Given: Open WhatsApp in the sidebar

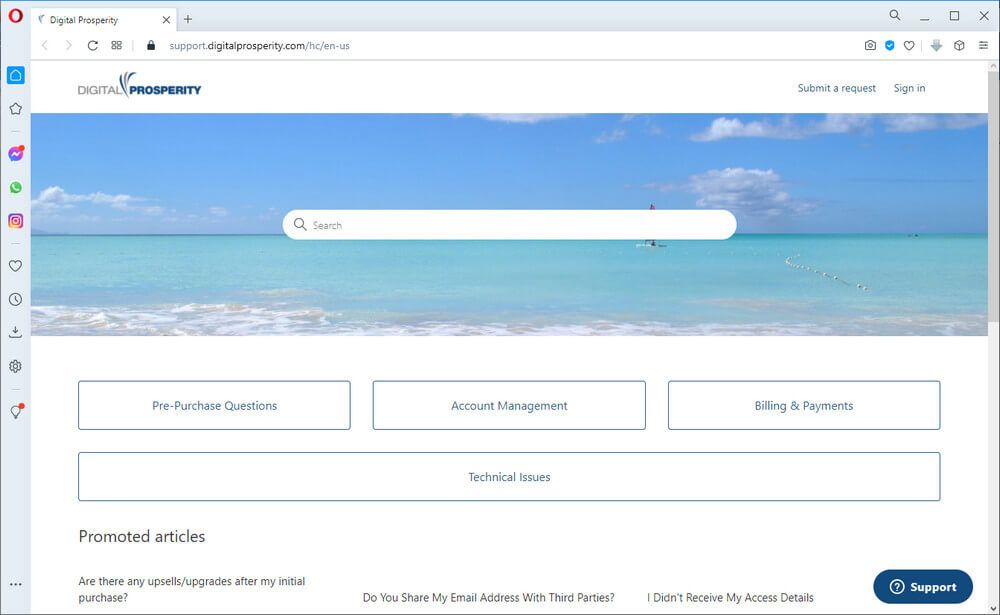Looking at the screenshot, I should pyautogui.click(x=15, y=188).
